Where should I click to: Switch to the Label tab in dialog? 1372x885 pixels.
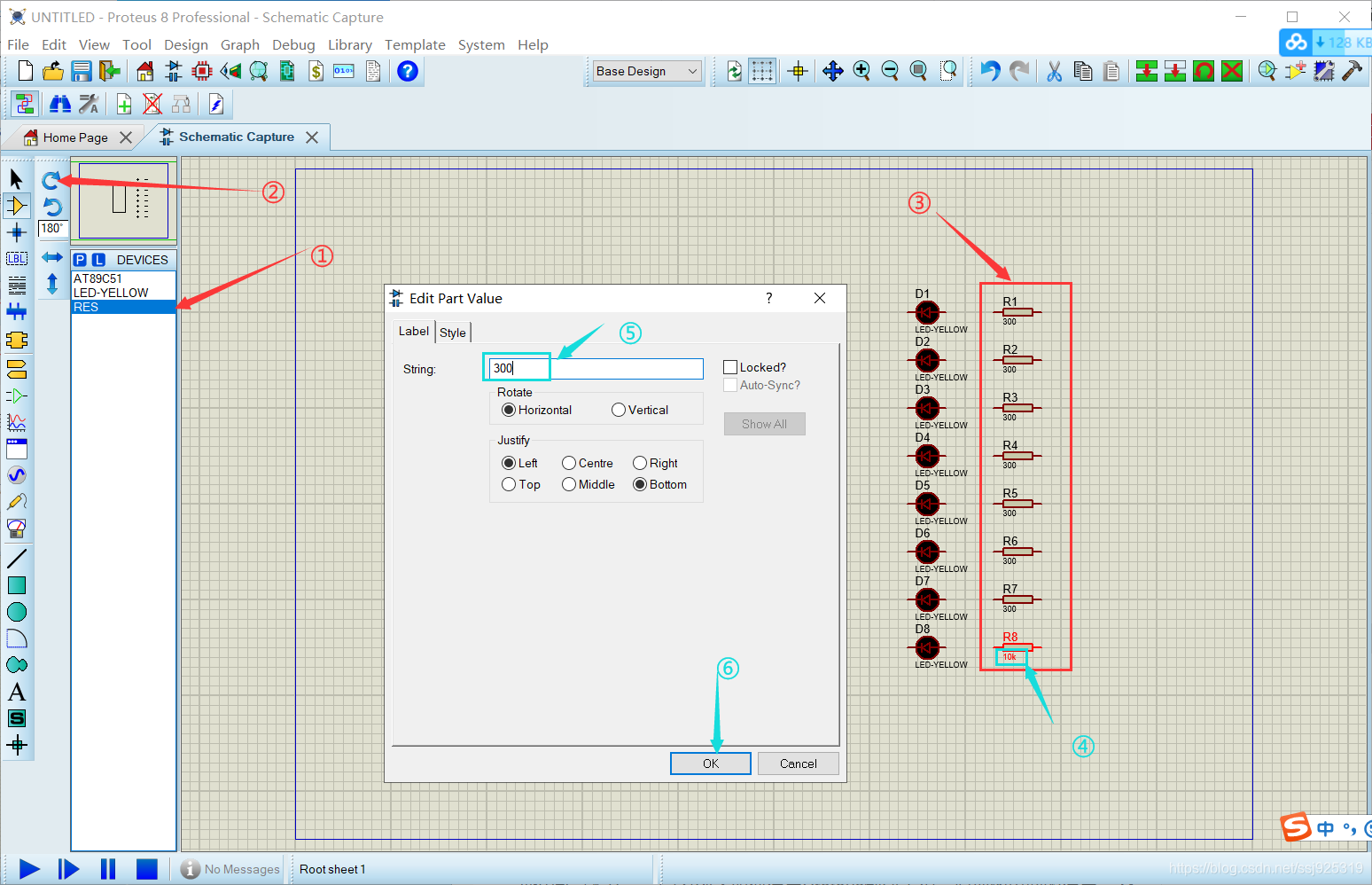pos(413,331)
